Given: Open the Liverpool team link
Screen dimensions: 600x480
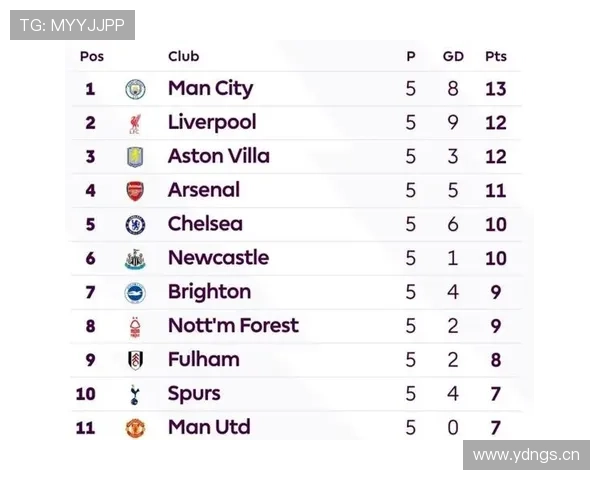Looking at the screenshot, I should pos(212,122).
